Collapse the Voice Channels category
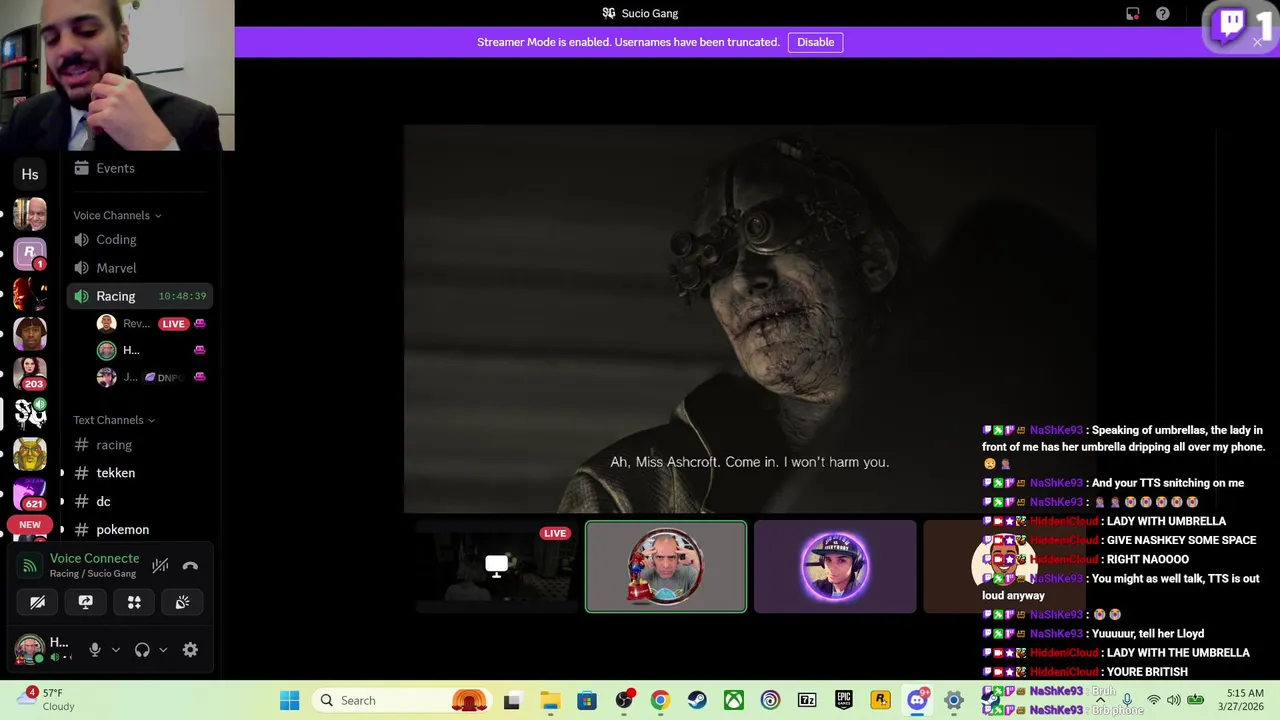The image size is (1280, 720). click(117, 215)
